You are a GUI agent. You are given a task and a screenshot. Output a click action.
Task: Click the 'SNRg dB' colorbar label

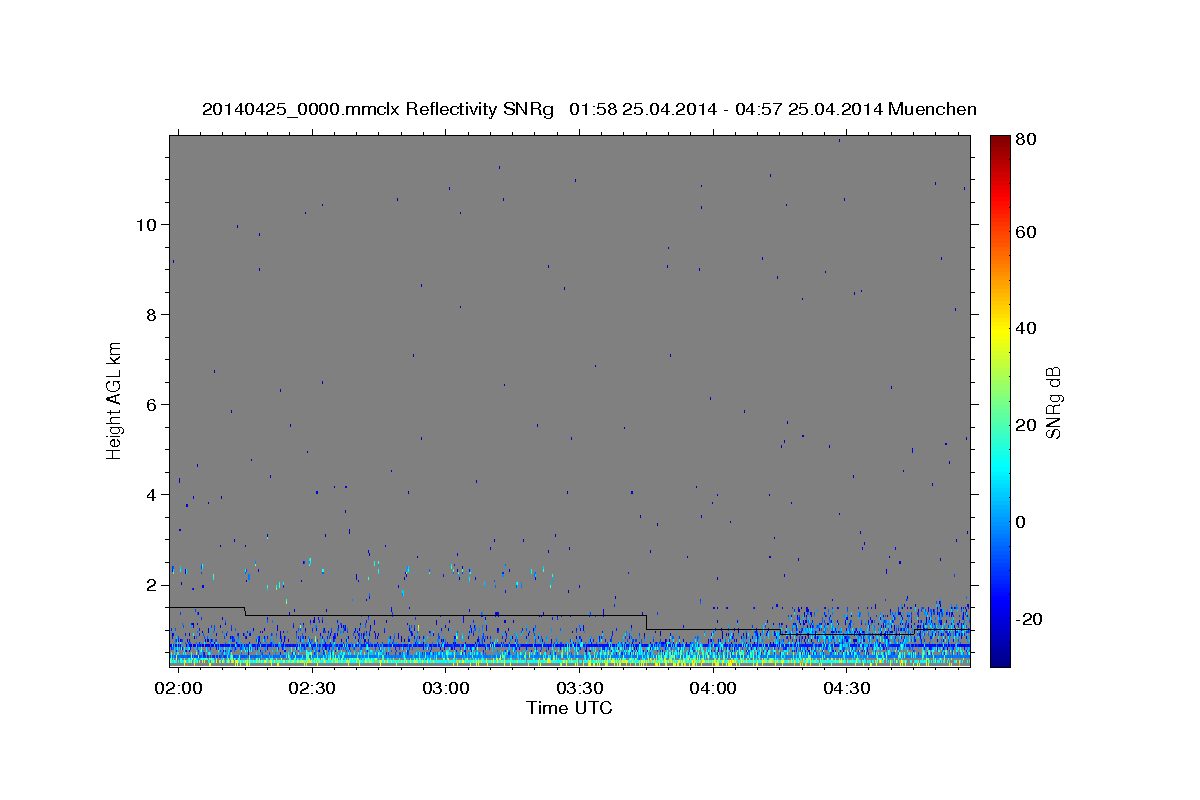click(1053, 401)
